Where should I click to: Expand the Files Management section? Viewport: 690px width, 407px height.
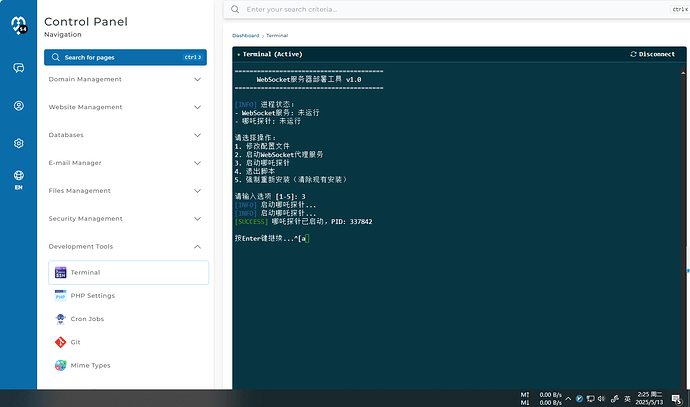coord(125,191)
